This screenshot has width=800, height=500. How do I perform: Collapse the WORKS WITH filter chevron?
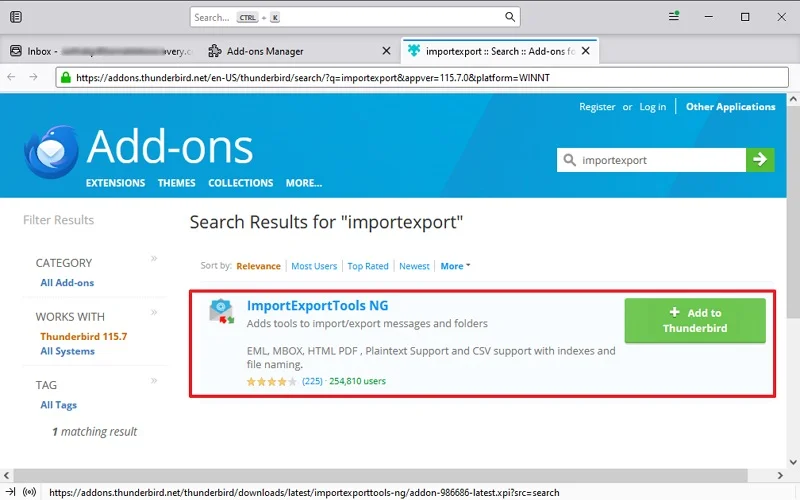154,312
